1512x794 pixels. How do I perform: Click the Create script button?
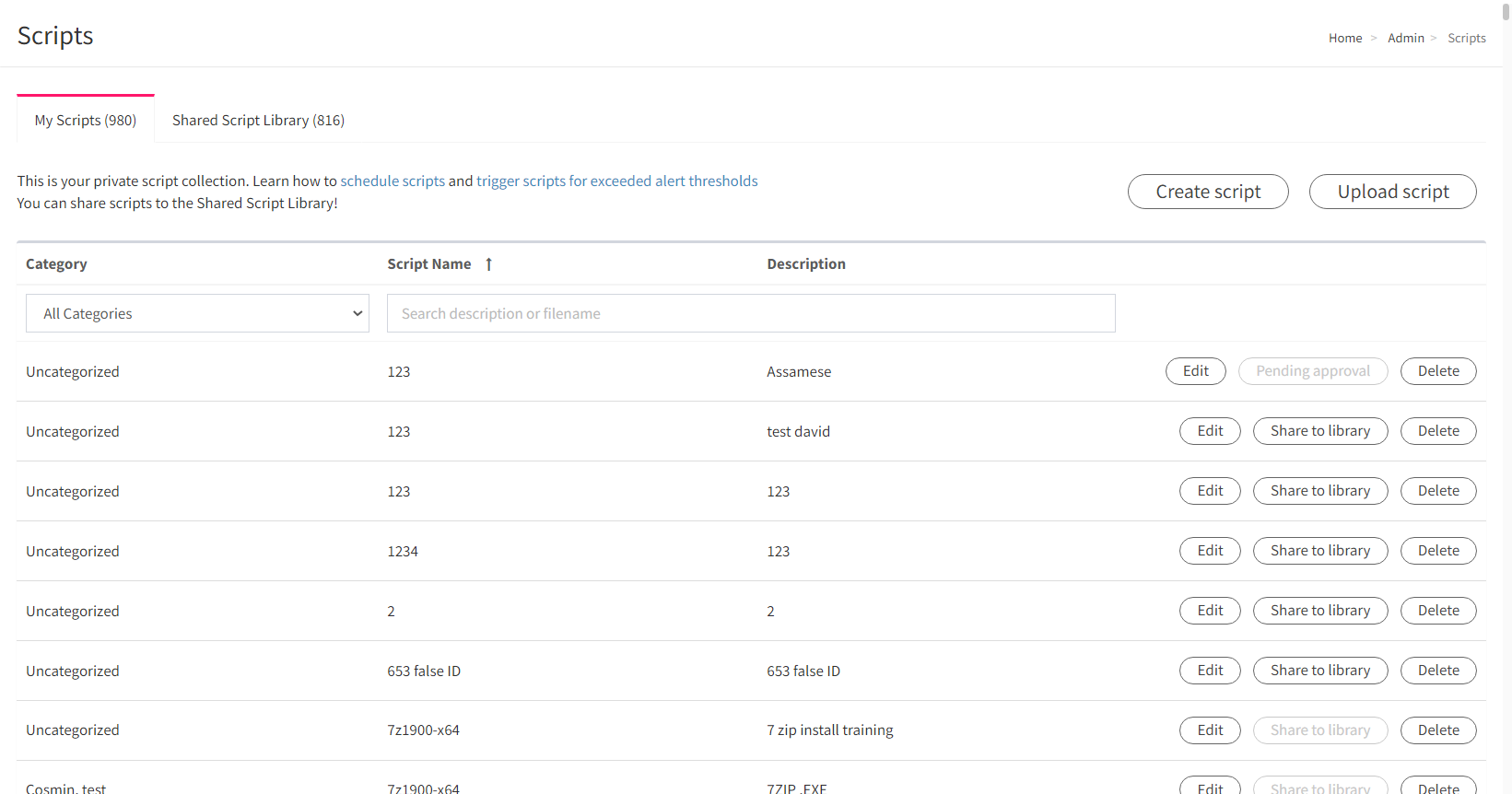pos(1208,192)
